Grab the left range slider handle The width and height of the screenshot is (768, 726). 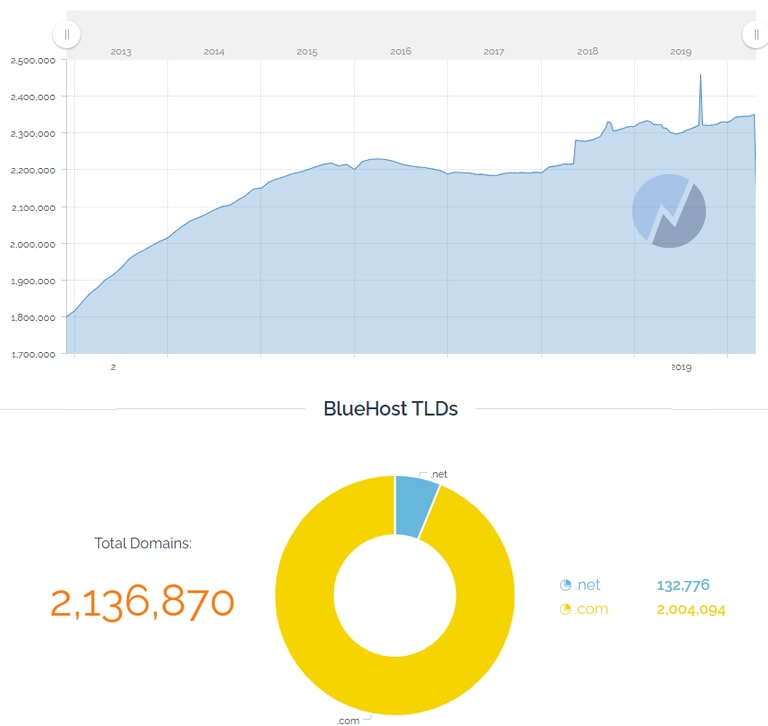pyautogui.click(x=67, y=34)
